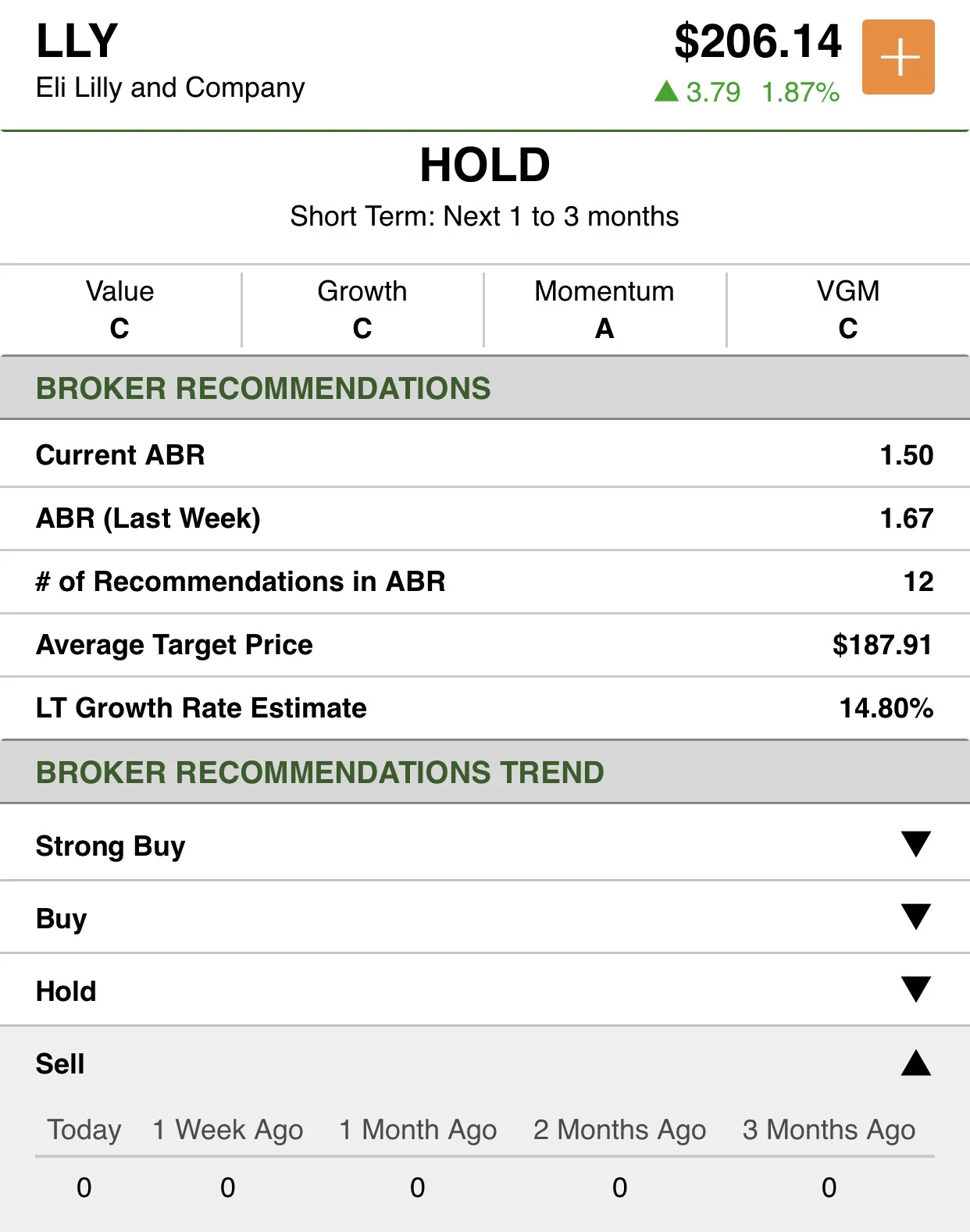Select the Value score C cell

(x=120, y=309)
